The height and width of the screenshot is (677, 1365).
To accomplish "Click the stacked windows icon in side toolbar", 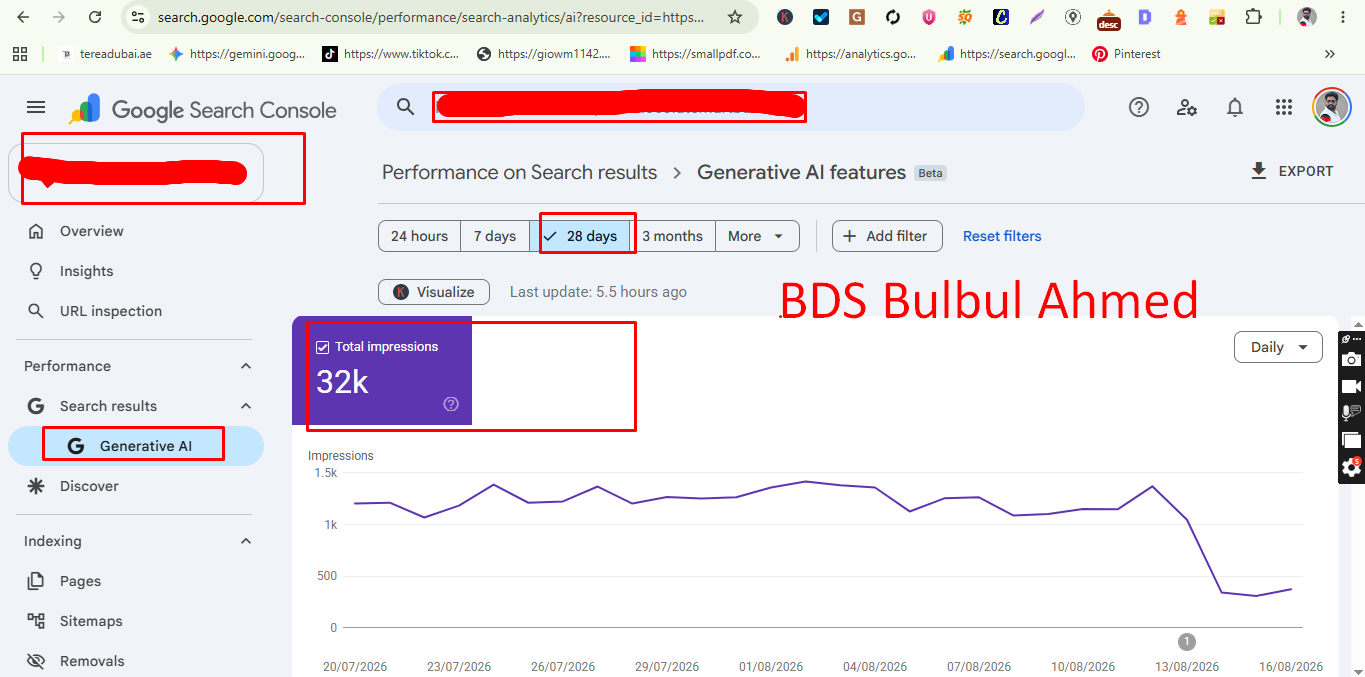I will [x=1351, y=440].
